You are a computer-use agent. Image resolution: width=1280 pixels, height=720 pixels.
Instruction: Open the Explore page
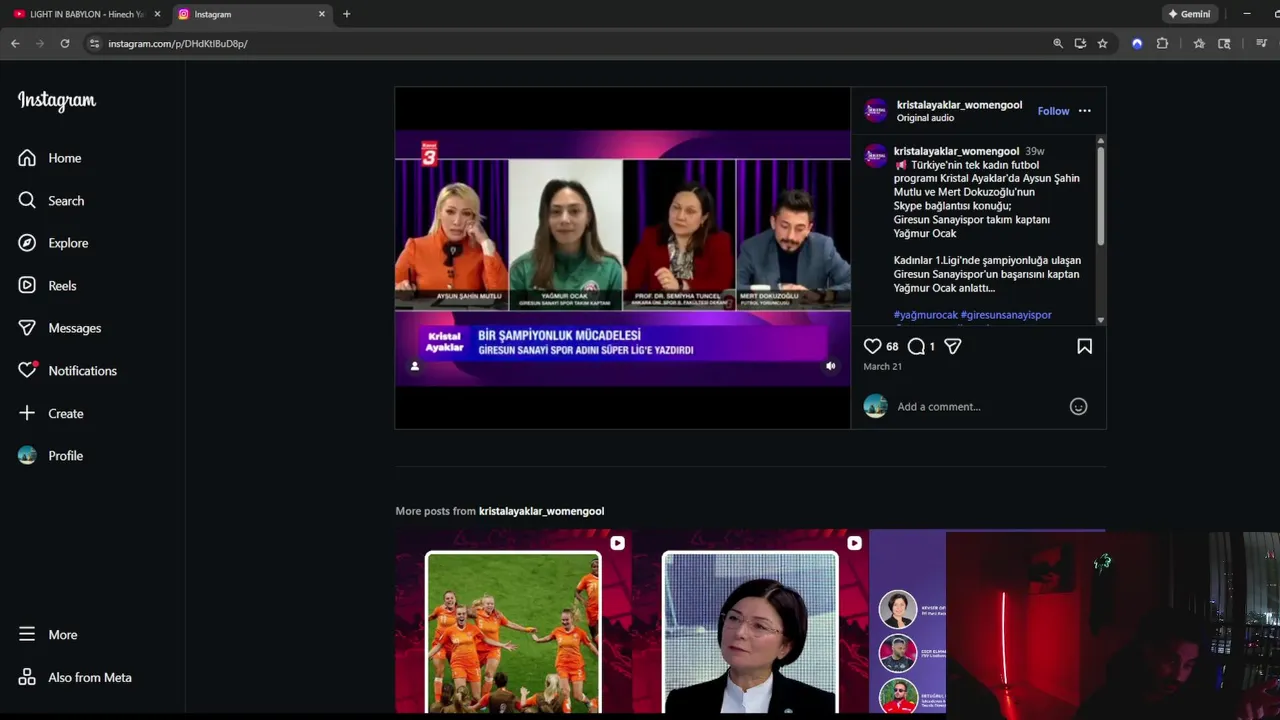pyautogui.click(x=53, y=243)
